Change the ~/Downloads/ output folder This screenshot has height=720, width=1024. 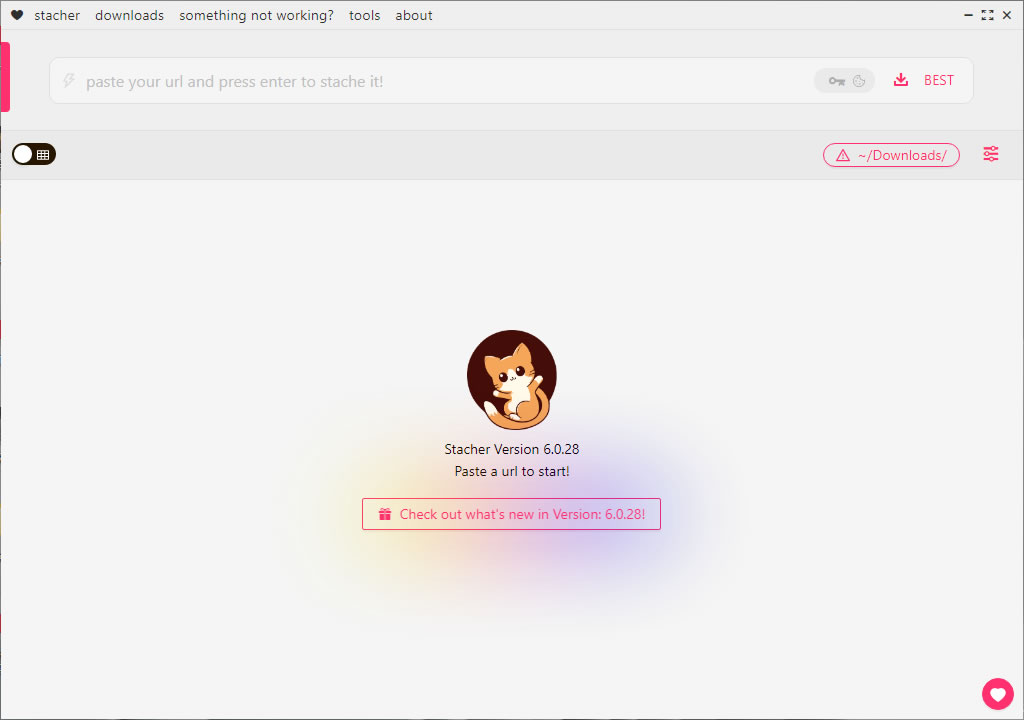tap(891, 155)
